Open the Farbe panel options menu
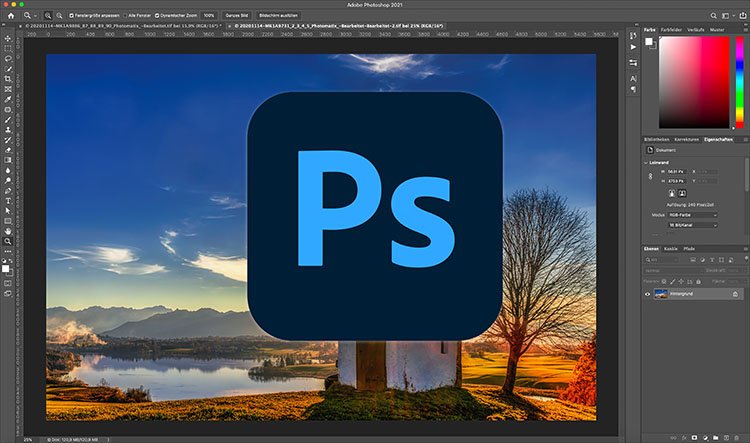The height and width of the screenshot is (443, 750). 745,30
